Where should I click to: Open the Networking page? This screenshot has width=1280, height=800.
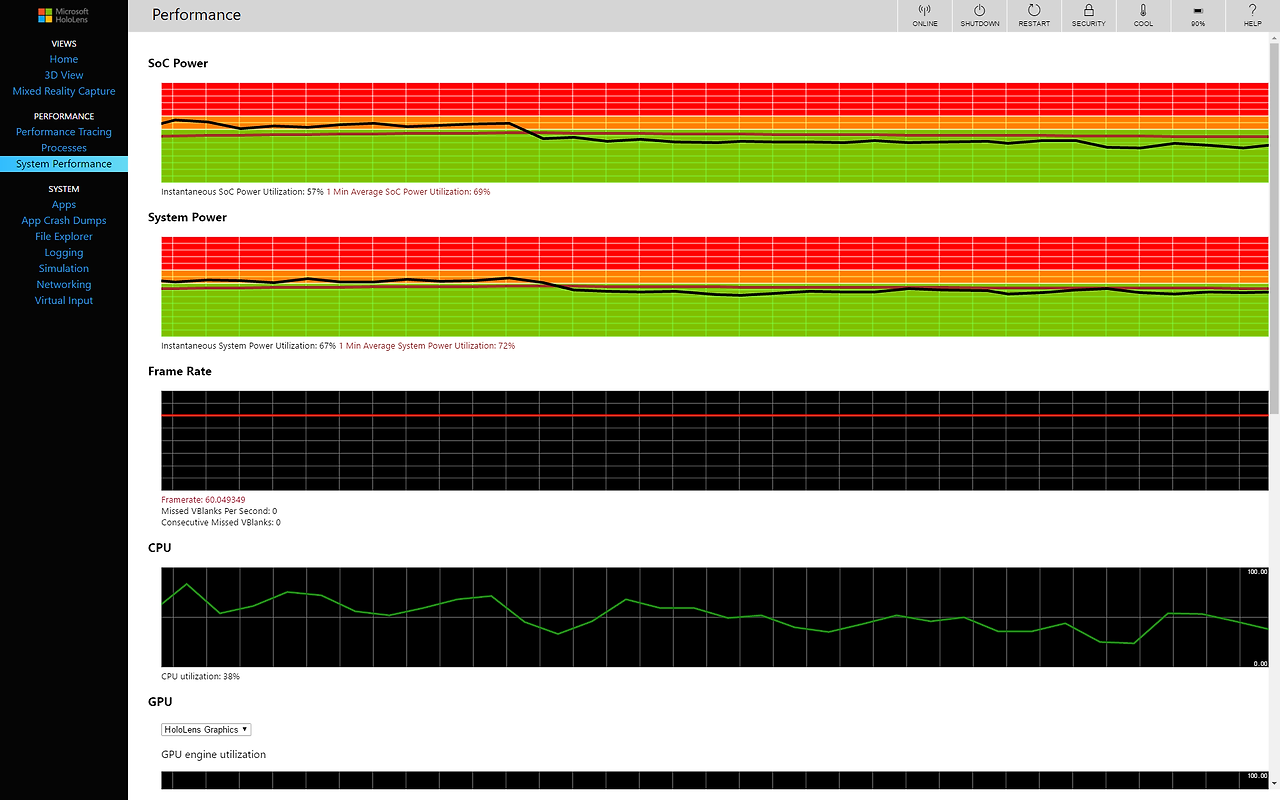[x=64, y=285]
